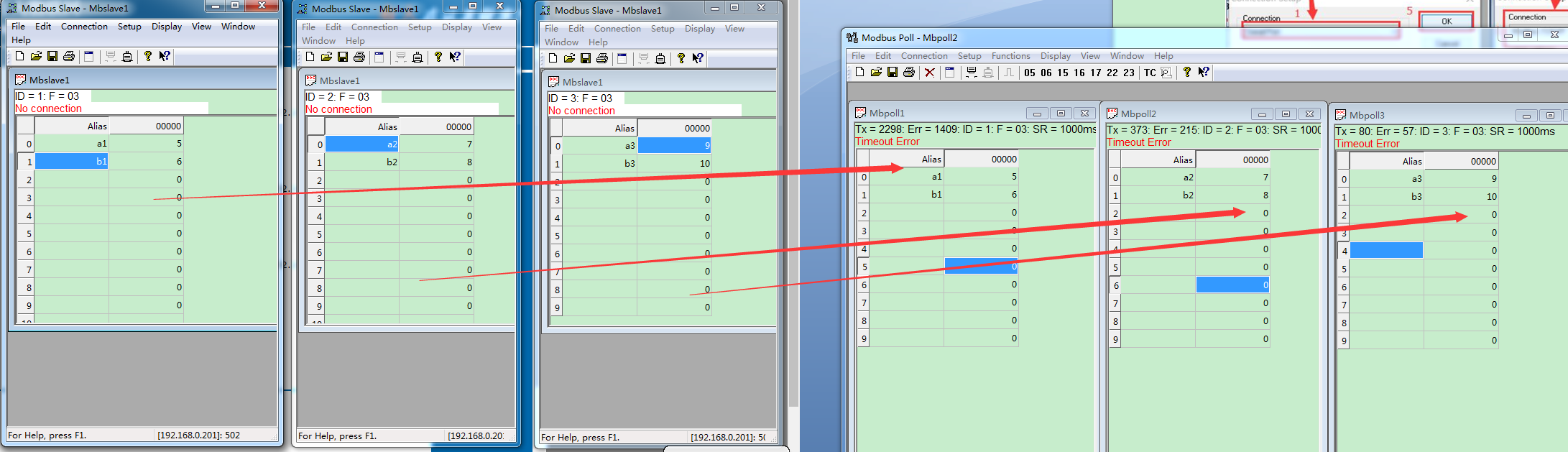Open the Display menu in ID = 1 slave window
This screenshot has width=1568, height=452.
[x=166, y=27]
